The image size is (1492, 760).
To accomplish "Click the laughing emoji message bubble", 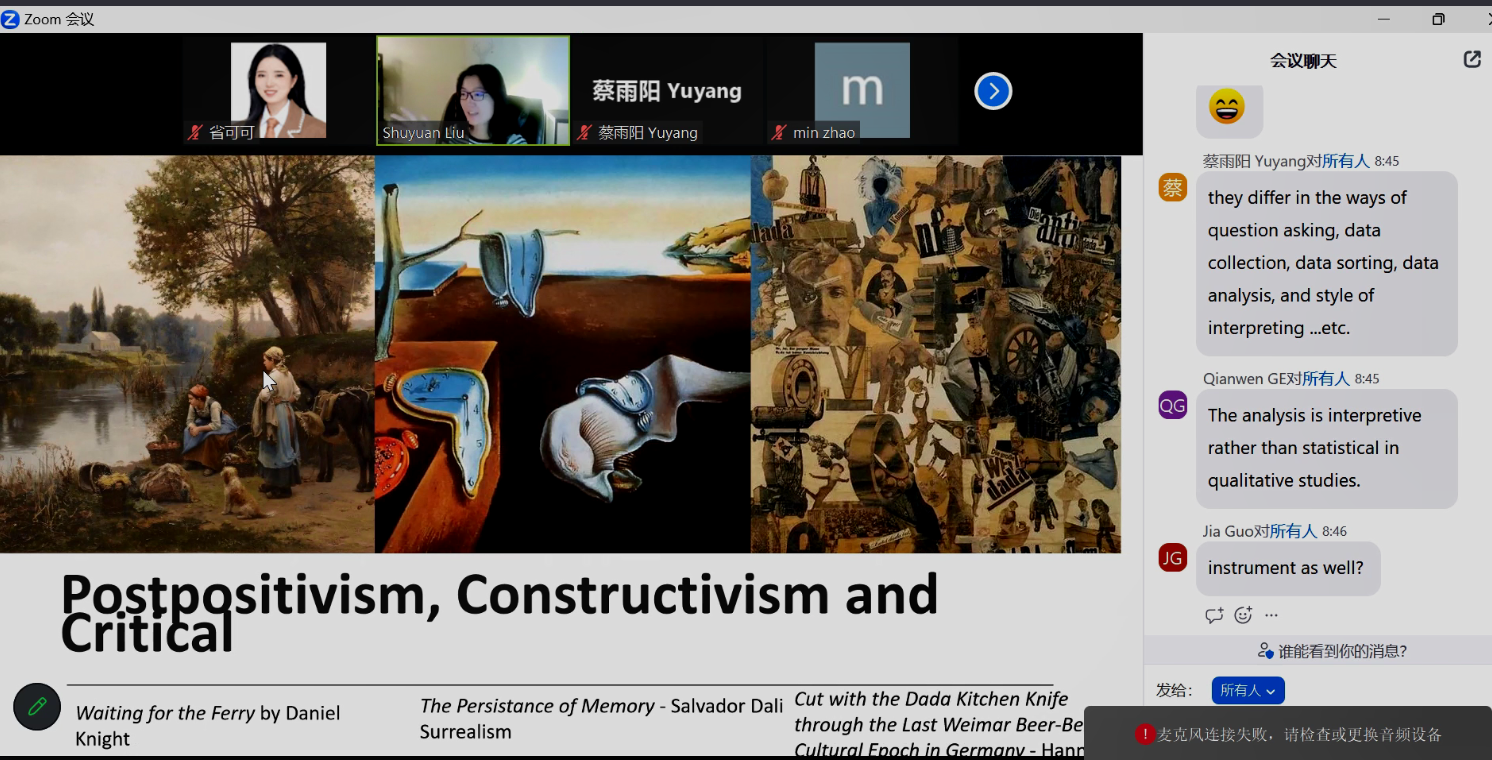I will 1228,107.
